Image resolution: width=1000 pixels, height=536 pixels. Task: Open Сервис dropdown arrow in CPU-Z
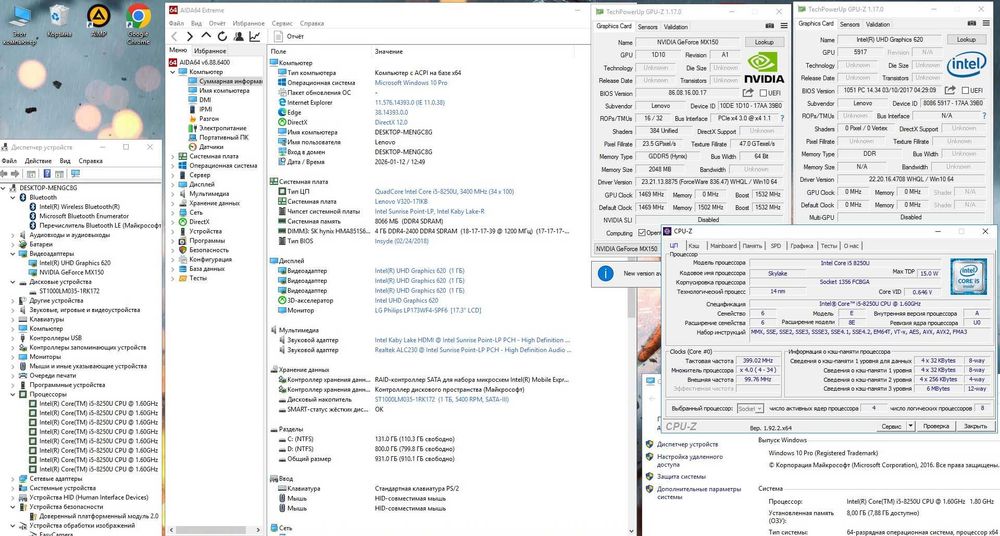click(x=911, y=426)
